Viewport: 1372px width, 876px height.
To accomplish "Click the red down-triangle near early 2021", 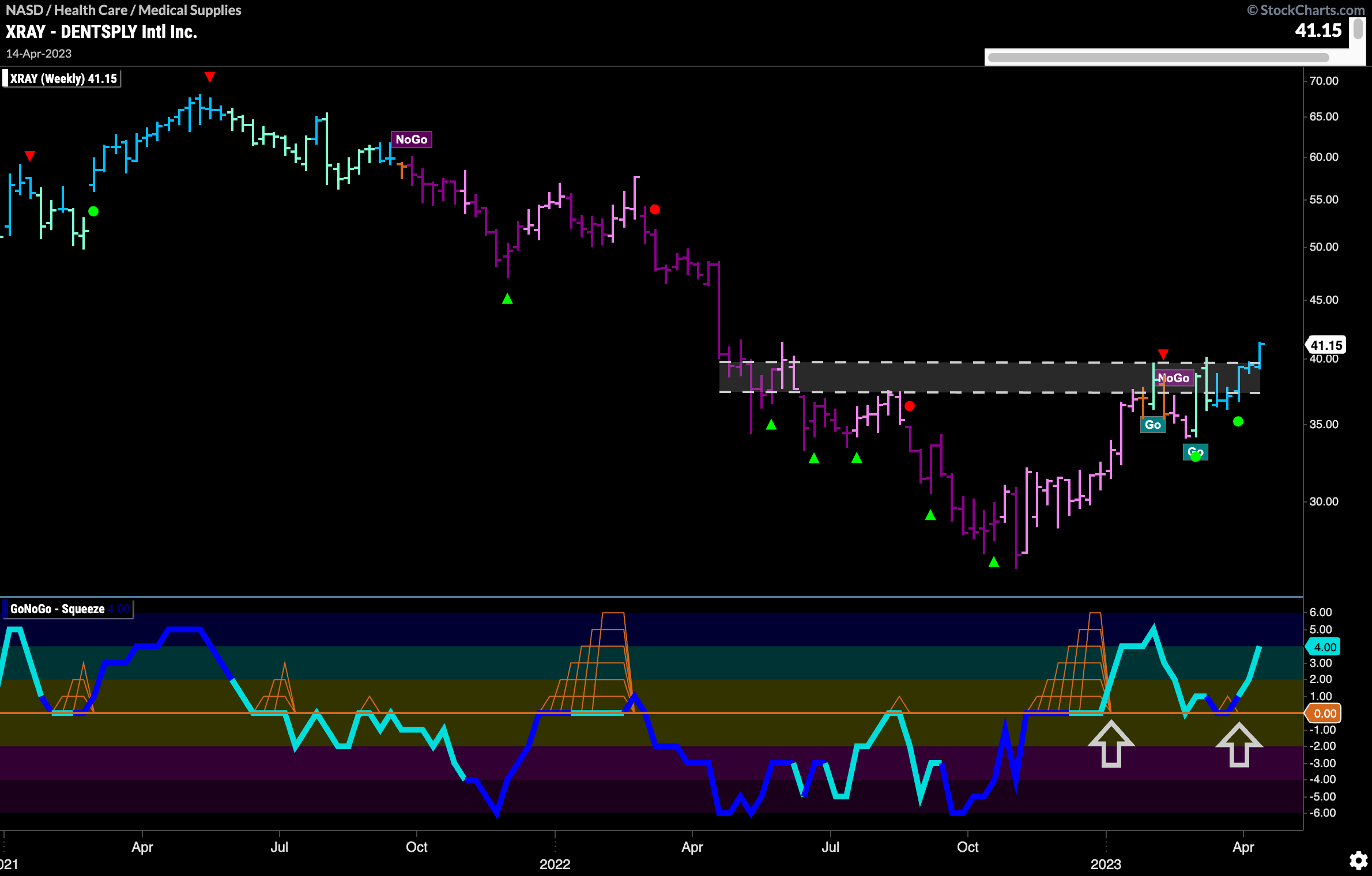I will coord(30,156).
